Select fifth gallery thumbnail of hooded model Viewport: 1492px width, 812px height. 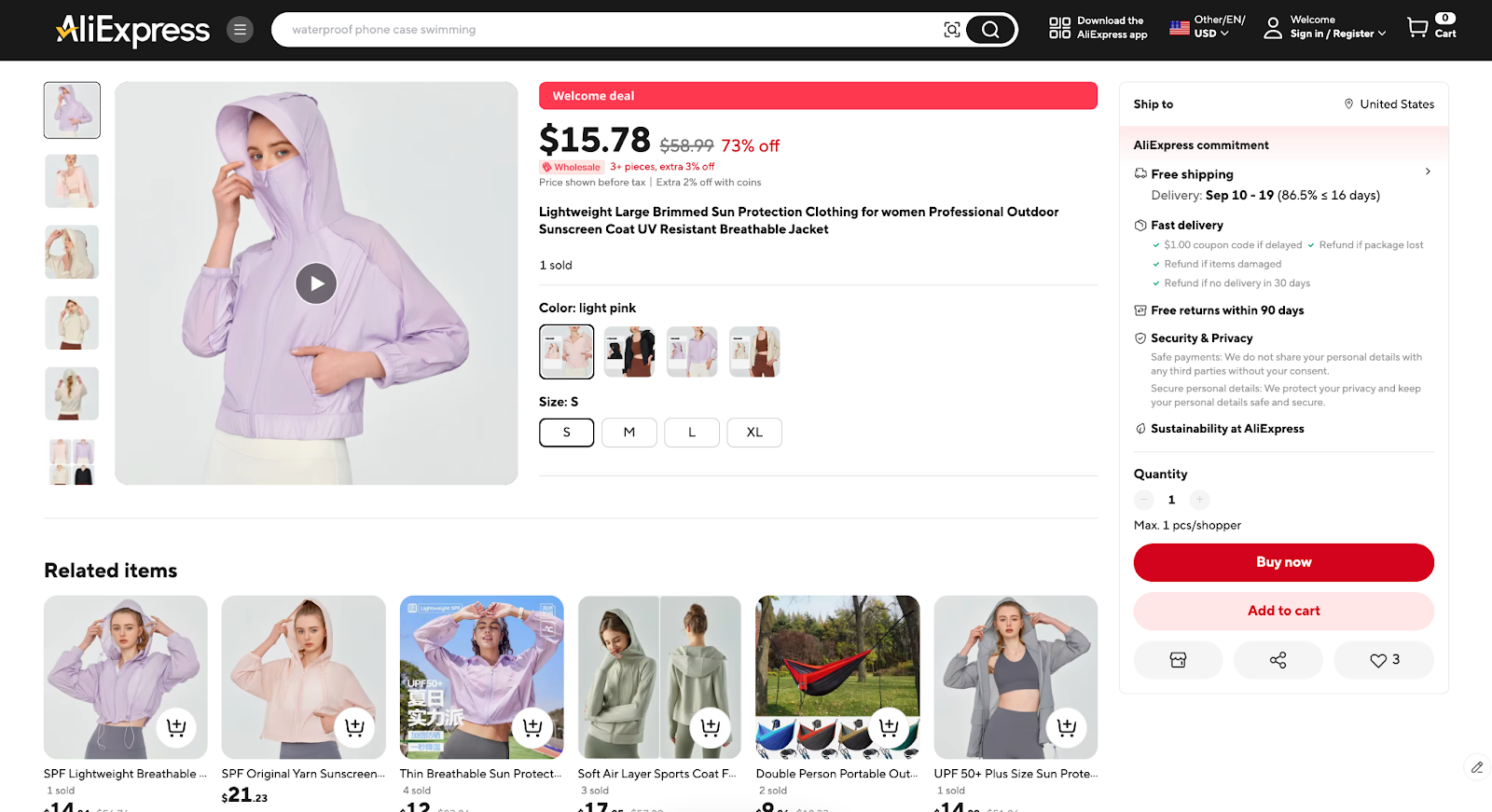pyautogui.click(x=72, y=393)
